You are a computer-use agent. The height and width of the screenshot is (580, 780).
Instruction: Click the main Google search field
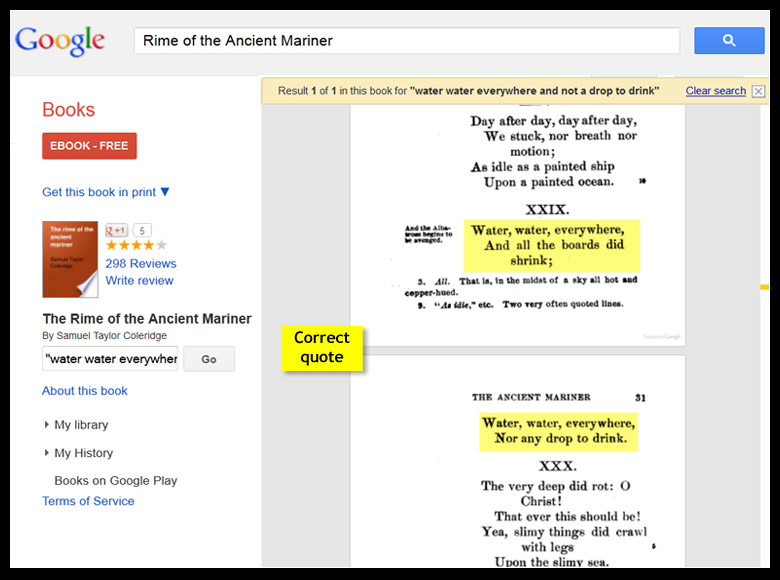click(x=407, y=41)
